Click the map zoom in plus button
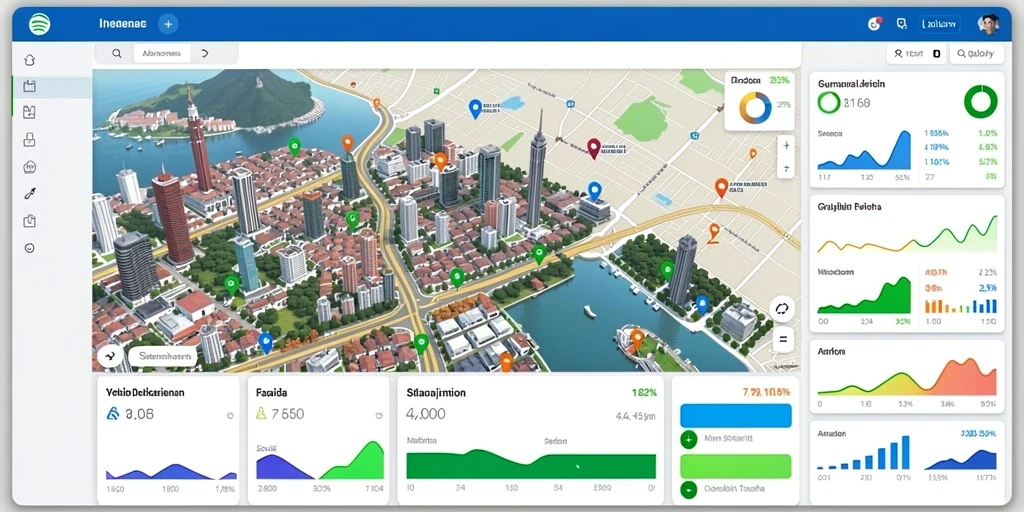 coord(786,146)
